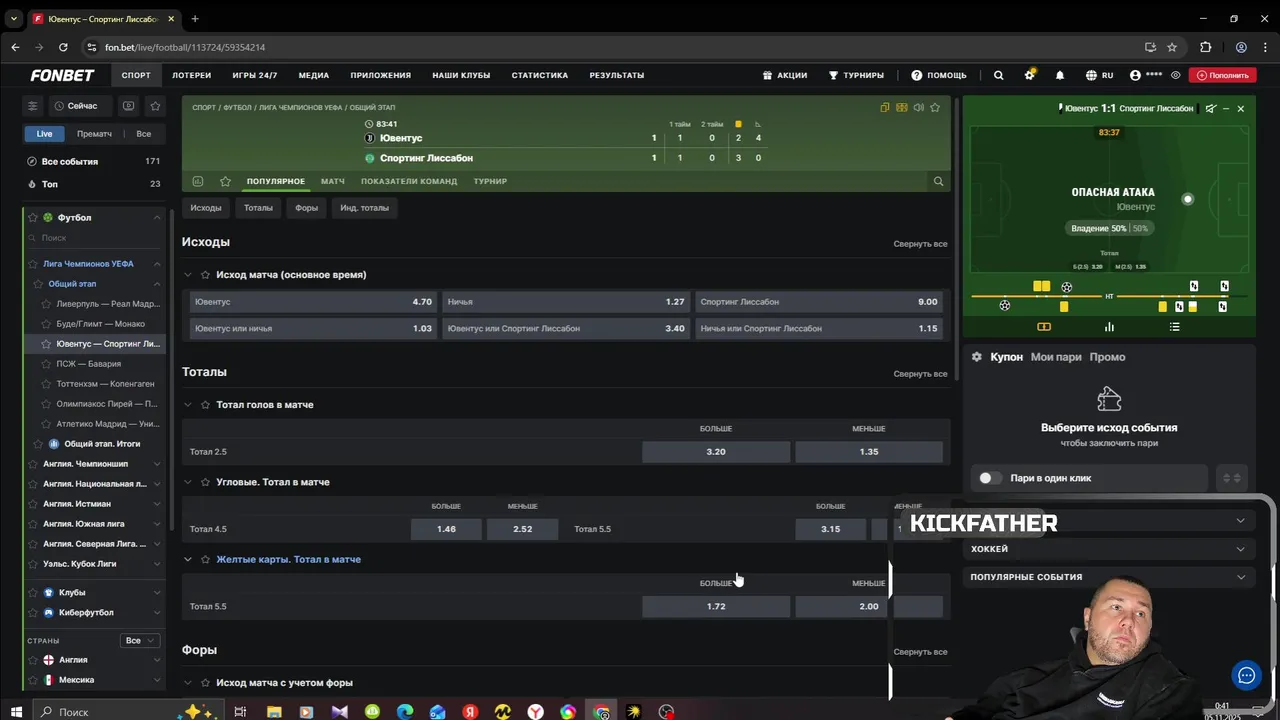
Task: Click the user account profile icon
Action: (1135, 75)
